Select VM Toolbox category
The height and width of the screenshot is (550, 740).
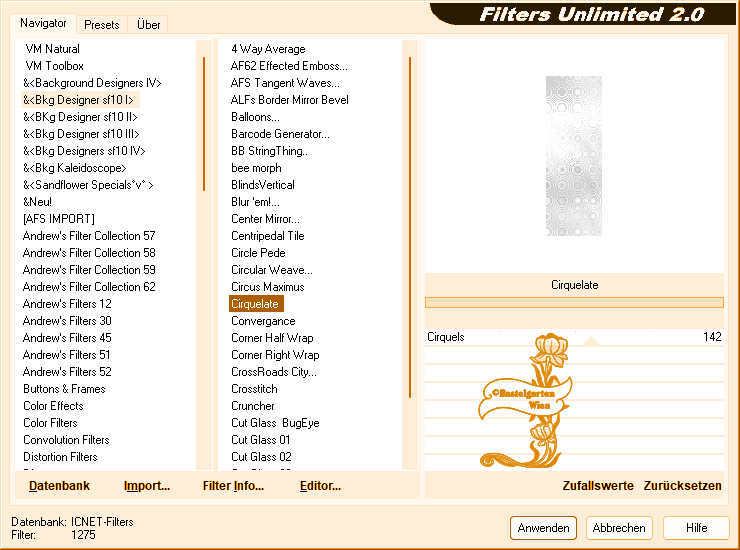pyautogui.click(x=54, y=66)
